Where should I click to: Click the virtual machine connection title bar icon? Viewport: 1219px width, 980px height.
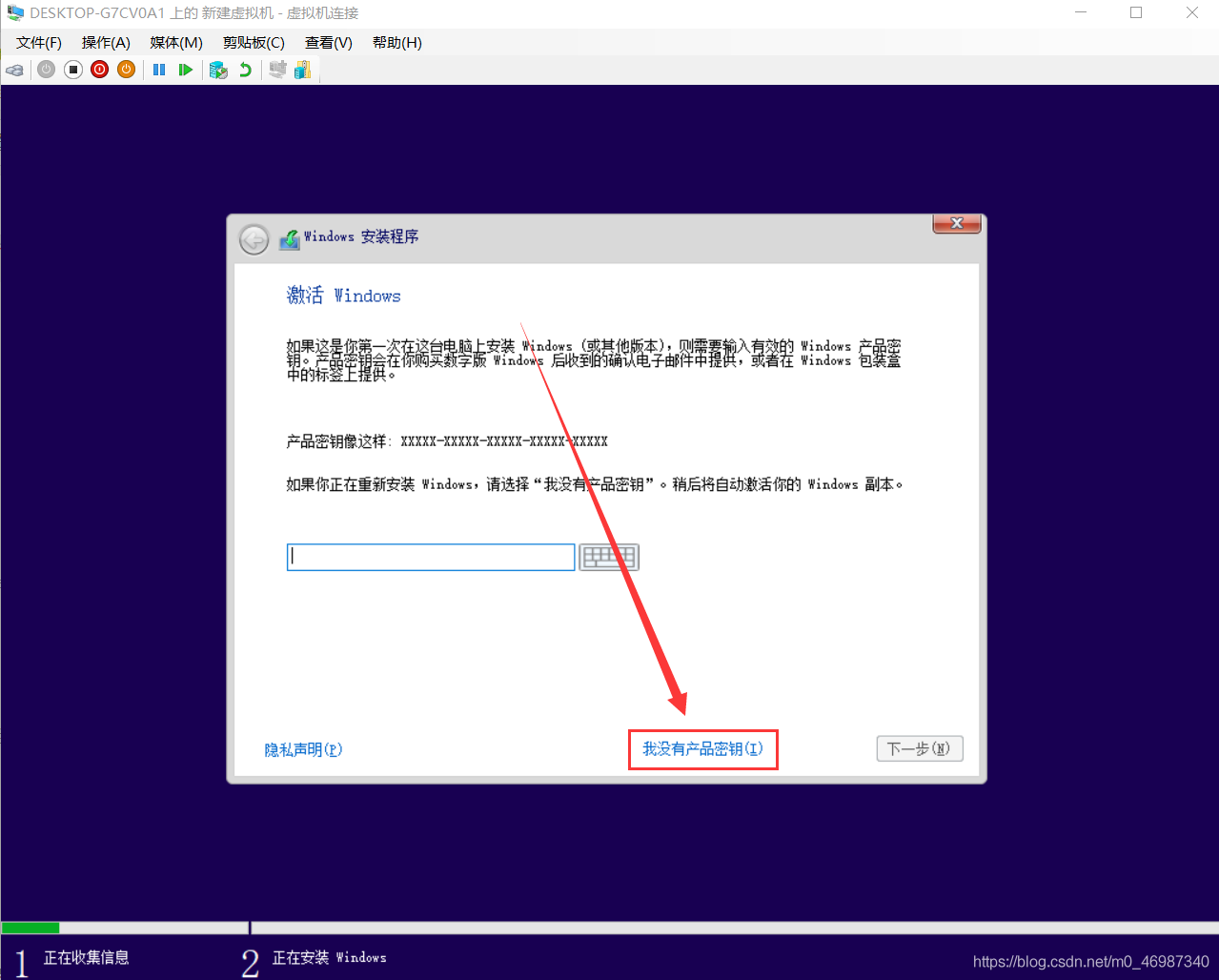[14, 12]
